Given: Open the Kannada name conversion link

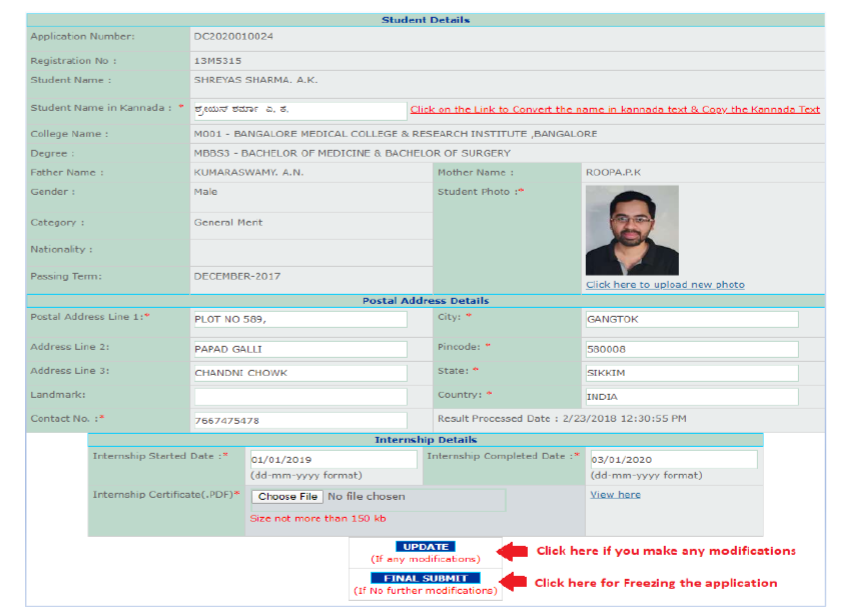Looking at the screenshot, I should tap(615, 109).
